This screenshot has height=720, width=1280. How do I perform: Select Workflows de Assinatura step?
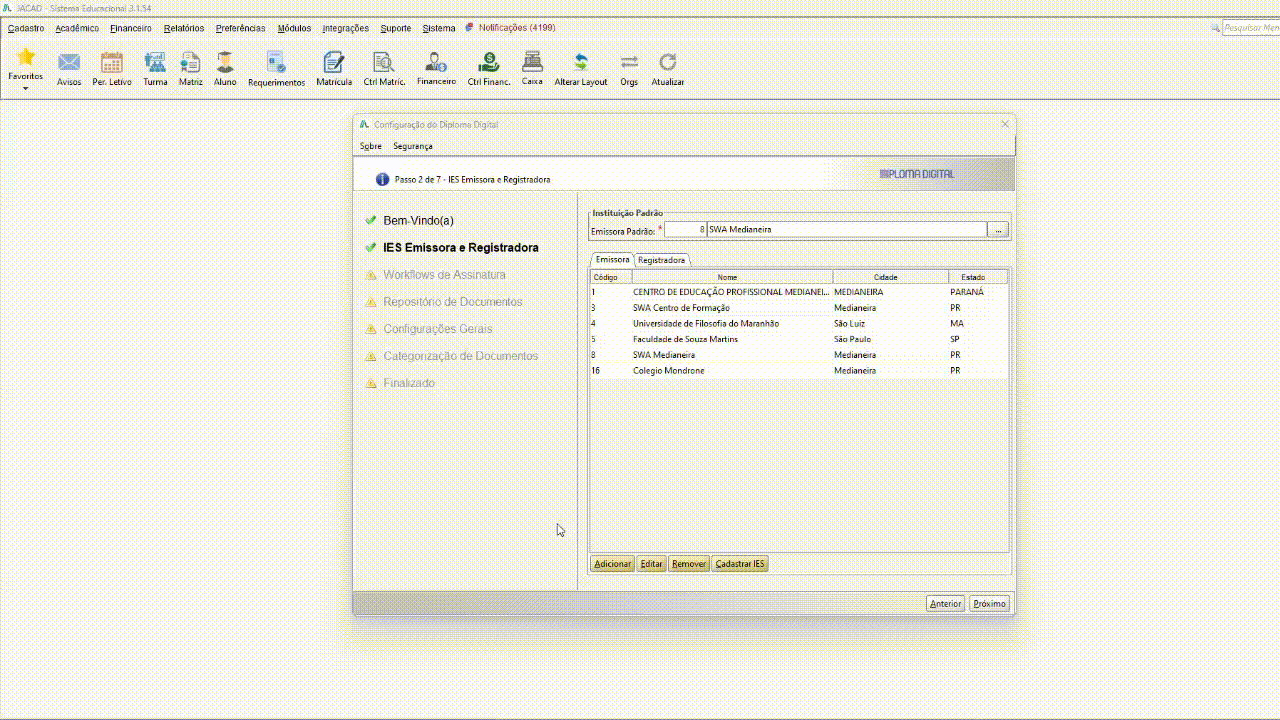(444, 274)
